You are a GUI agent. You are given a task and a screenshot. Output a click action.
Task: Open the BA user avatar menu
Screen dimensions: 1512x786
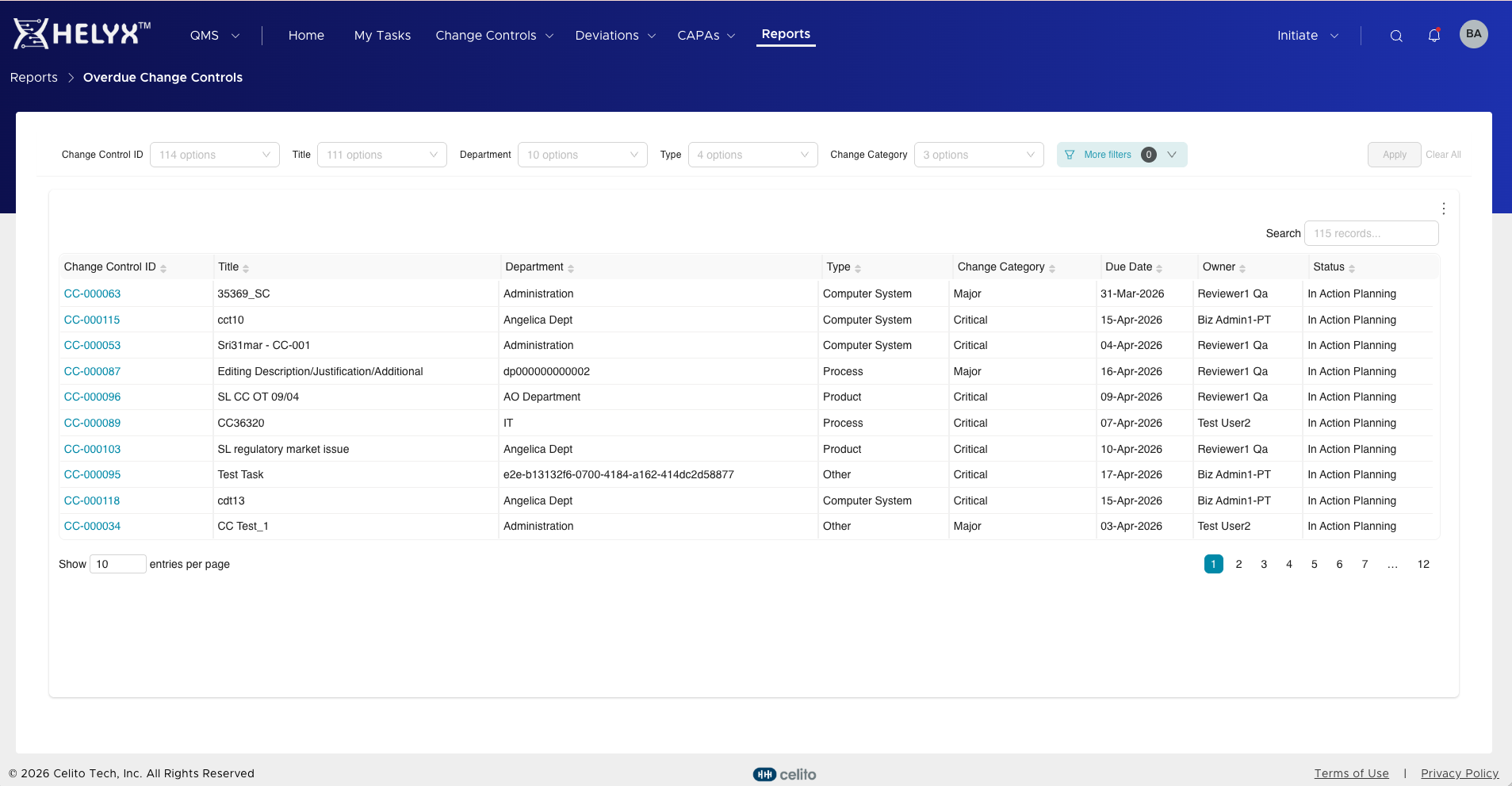[1473, 34]
